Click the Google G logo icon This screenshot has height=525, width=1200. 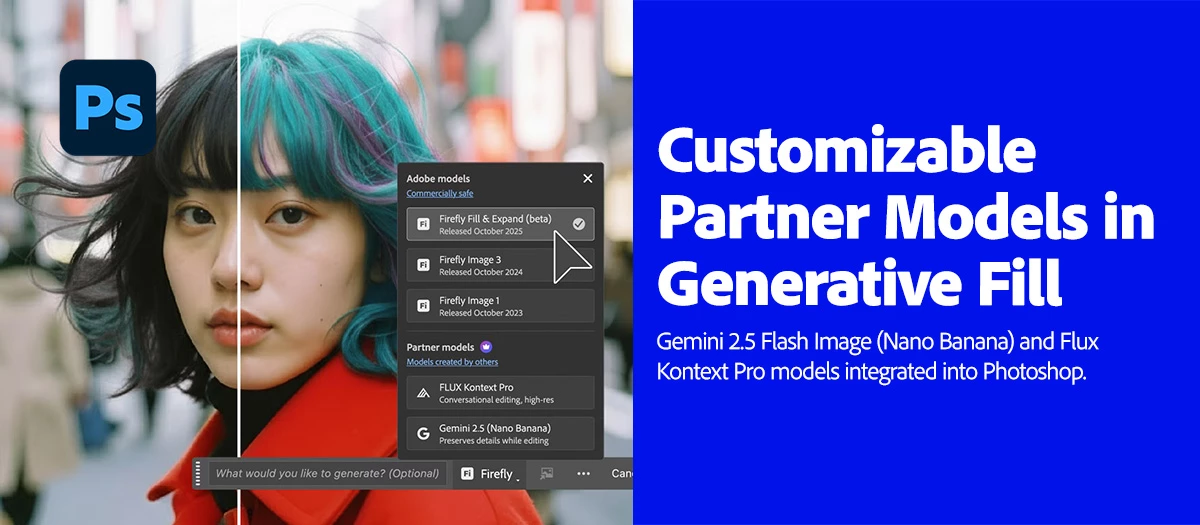click(423, 434)
